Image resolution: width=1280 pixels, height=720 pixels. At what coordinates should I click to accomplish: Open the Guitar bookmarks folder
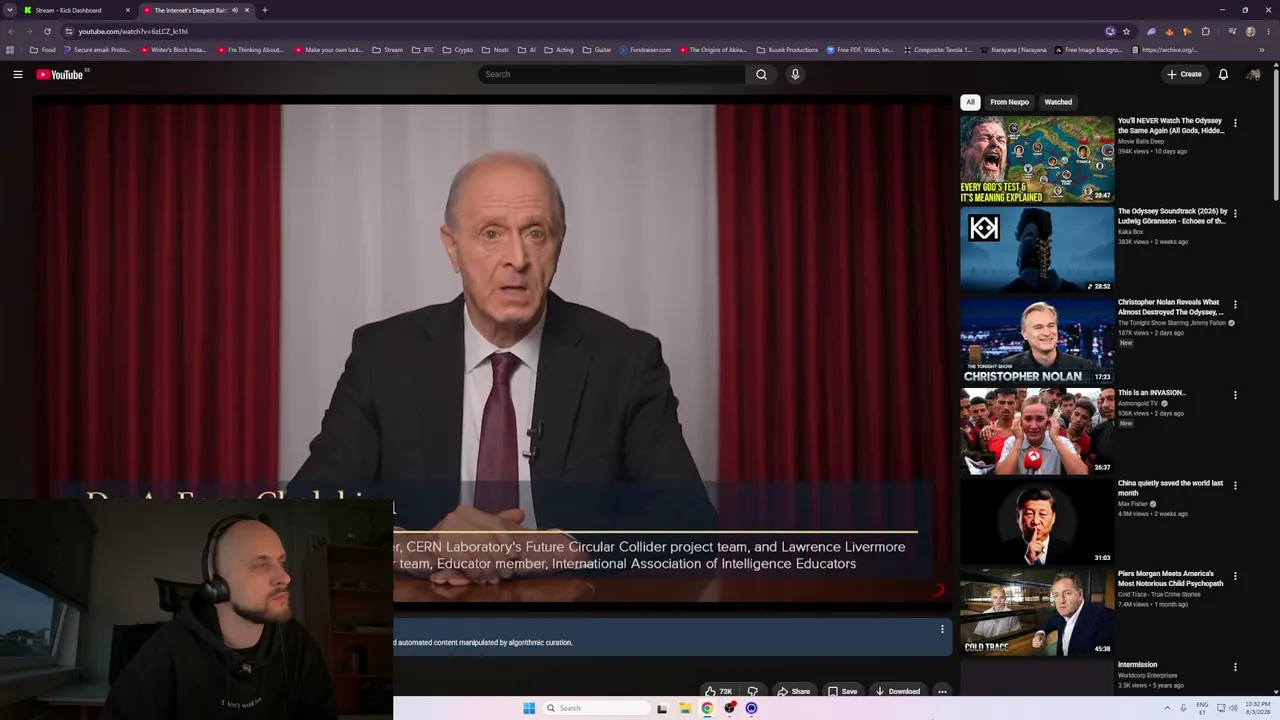tap(597, 50)
